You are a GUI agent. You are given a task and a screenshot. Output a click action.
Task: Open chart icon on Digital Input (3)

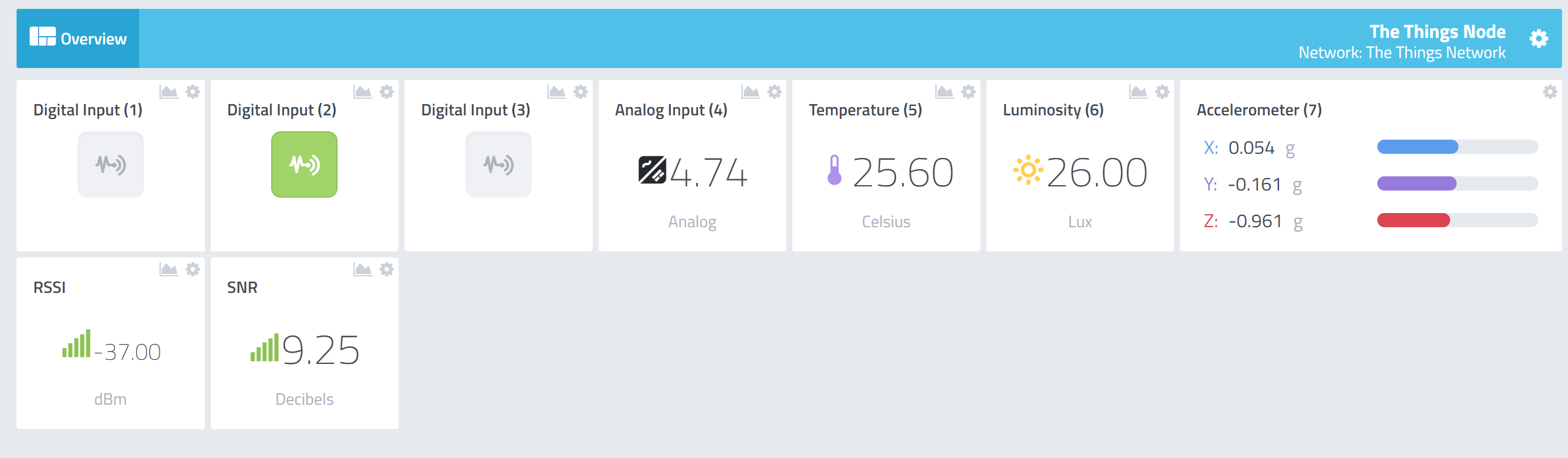tap(557, 92)
